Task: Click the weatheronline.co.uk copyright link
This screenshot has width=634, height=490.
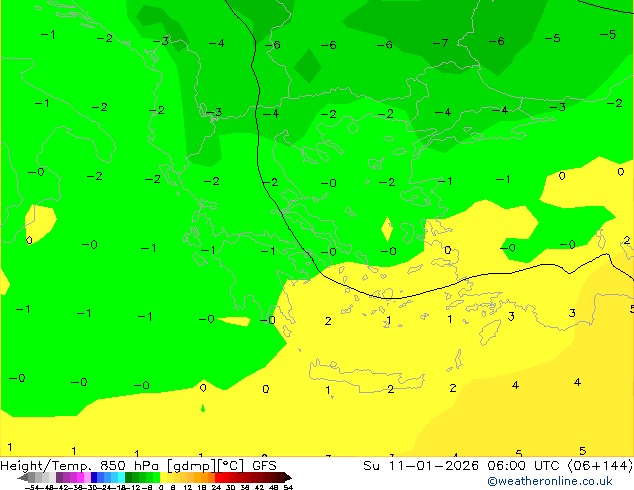Action: pos(550,481)
